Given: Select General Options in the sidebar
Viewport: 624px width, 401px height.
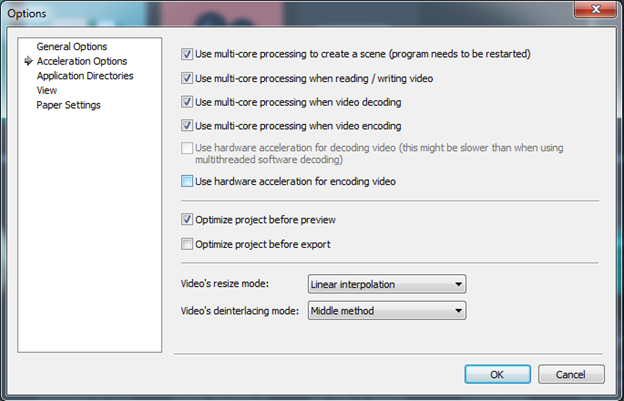Looking at the screenshot, I should 72,47.
